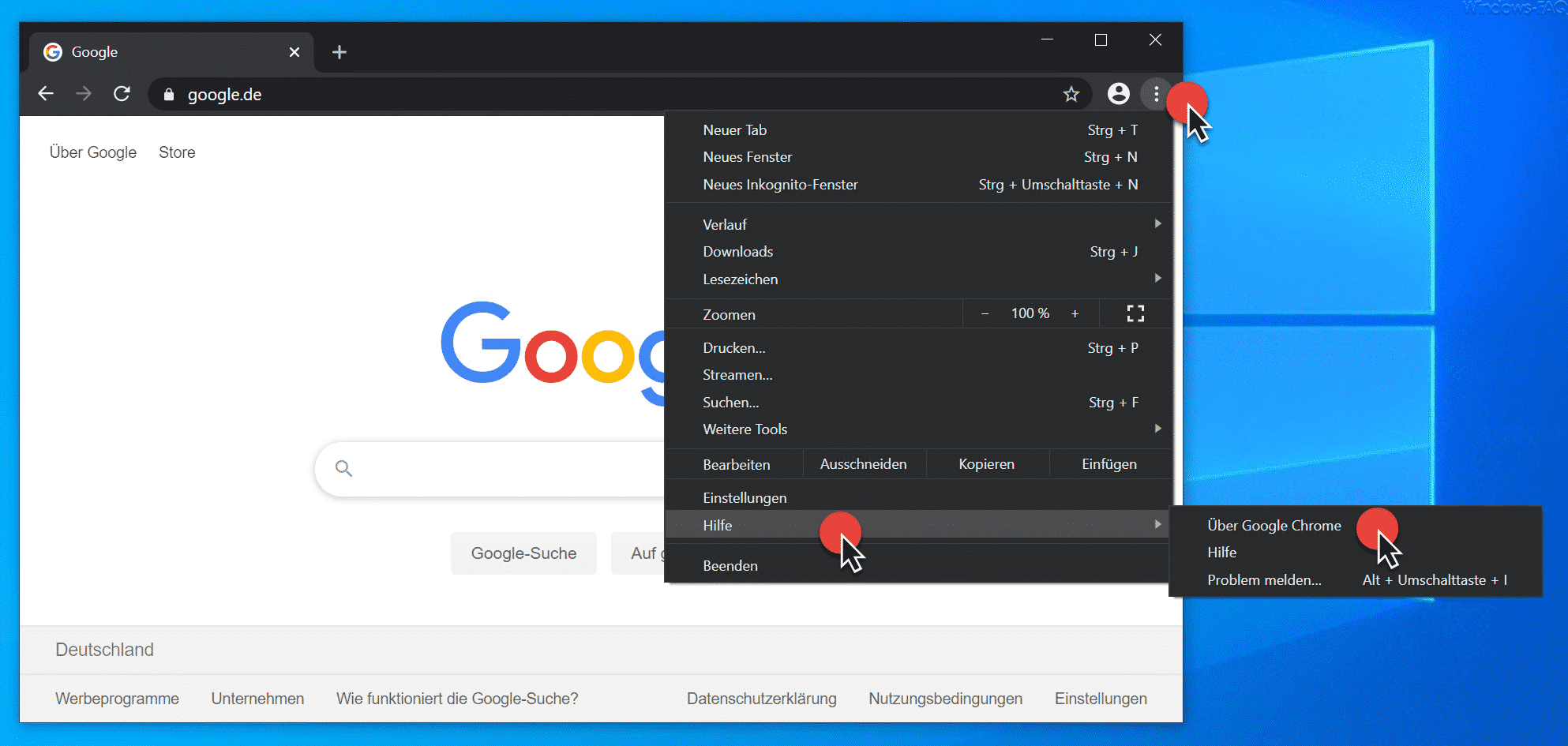This screenshot has height=746, width=1568.
Task: Minimize the Chrome window
Action: point(1047,39)
